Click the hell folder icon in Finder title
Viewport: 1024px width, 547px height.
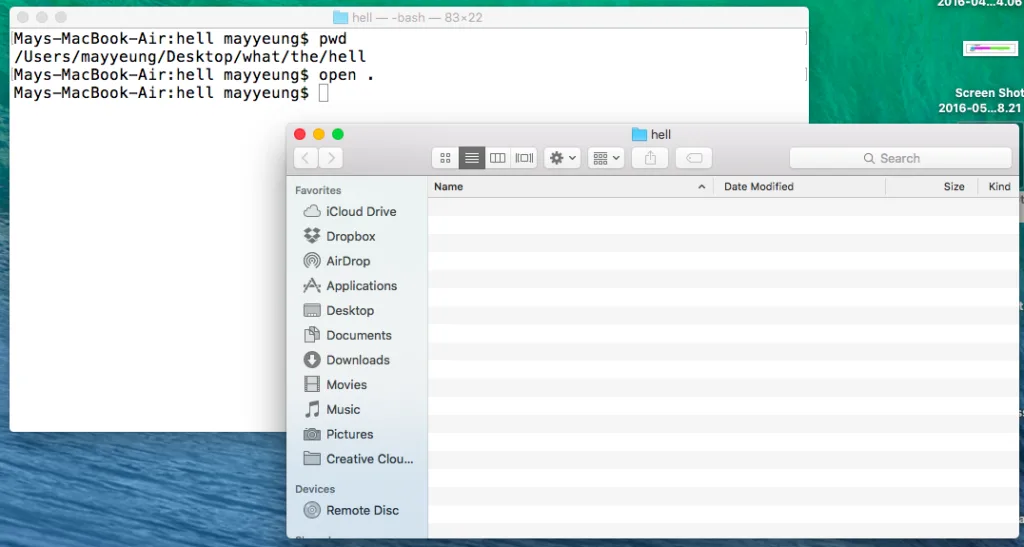coord(639,134)
